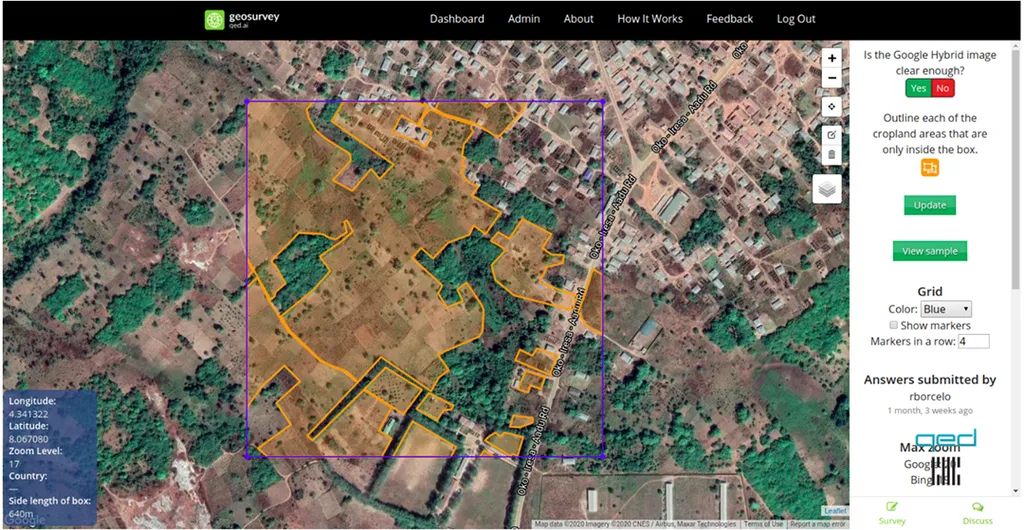Click the rborcelo username text
Image resolution: width=1024 pixels, height=530 pixels.
[x=930, y=396]
